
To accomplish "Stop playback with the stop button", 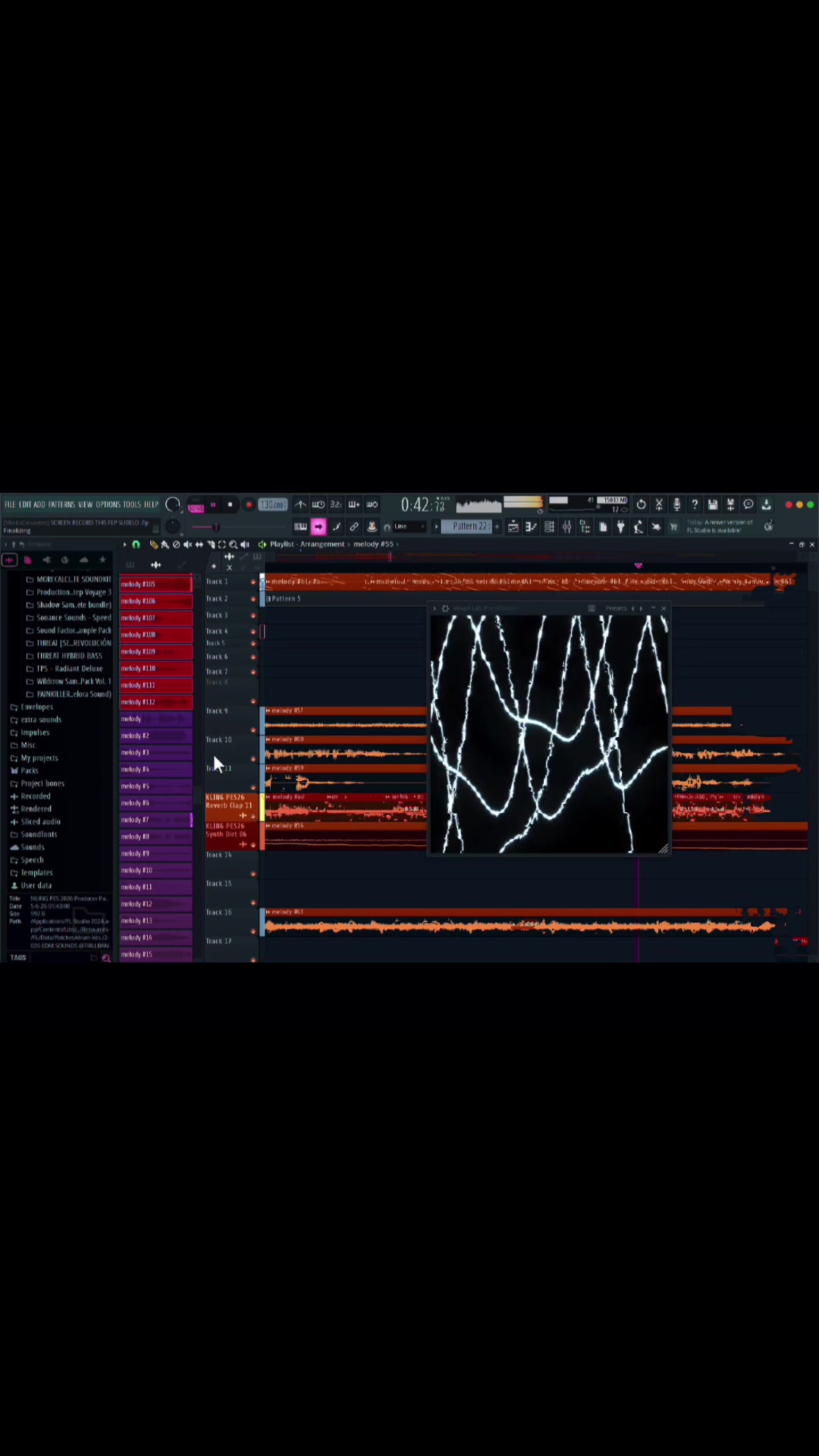I will click(231, 505).
